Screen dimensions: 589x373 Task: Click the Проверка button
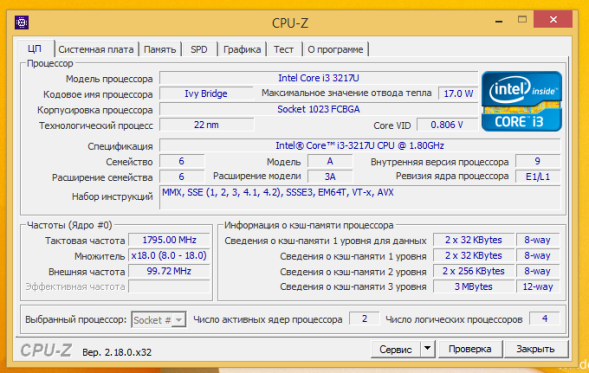coord(470,349)
